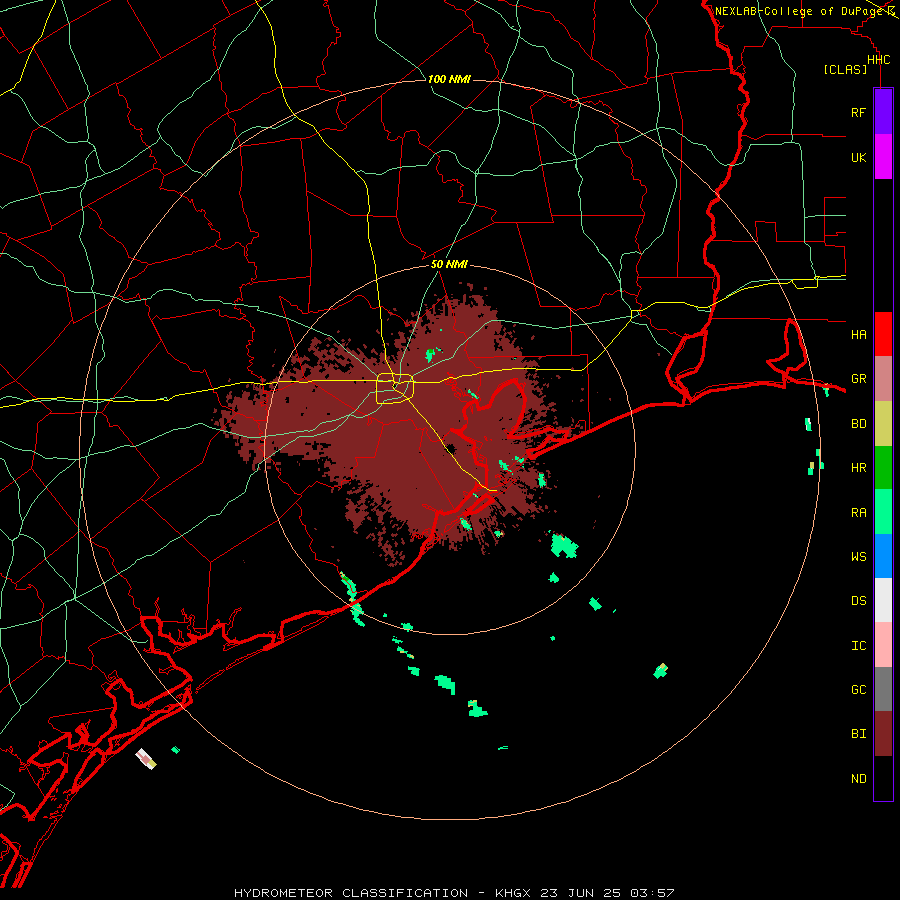900x900 pixels.
Task: Click the UK magenta legend swatch
Action: click(883, 157)
